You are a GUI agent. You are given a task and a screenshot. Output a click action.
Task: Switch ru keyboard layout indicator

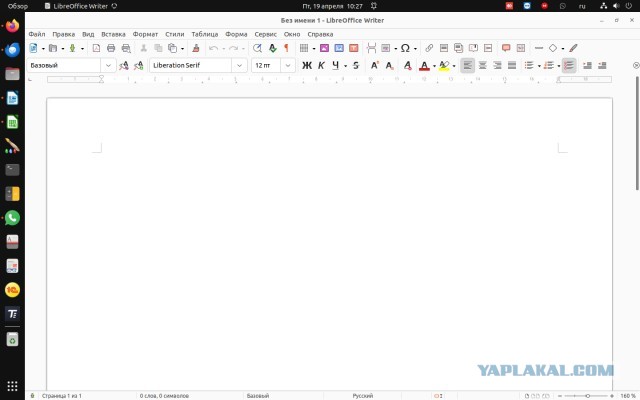(x=582, y=6)
